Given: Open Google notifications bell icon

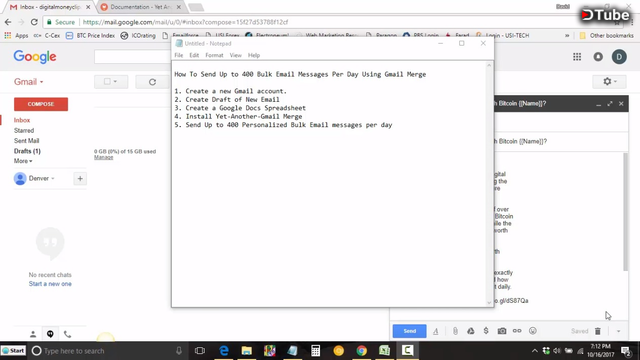Looking at the screenshot, I should coord(598,57).
